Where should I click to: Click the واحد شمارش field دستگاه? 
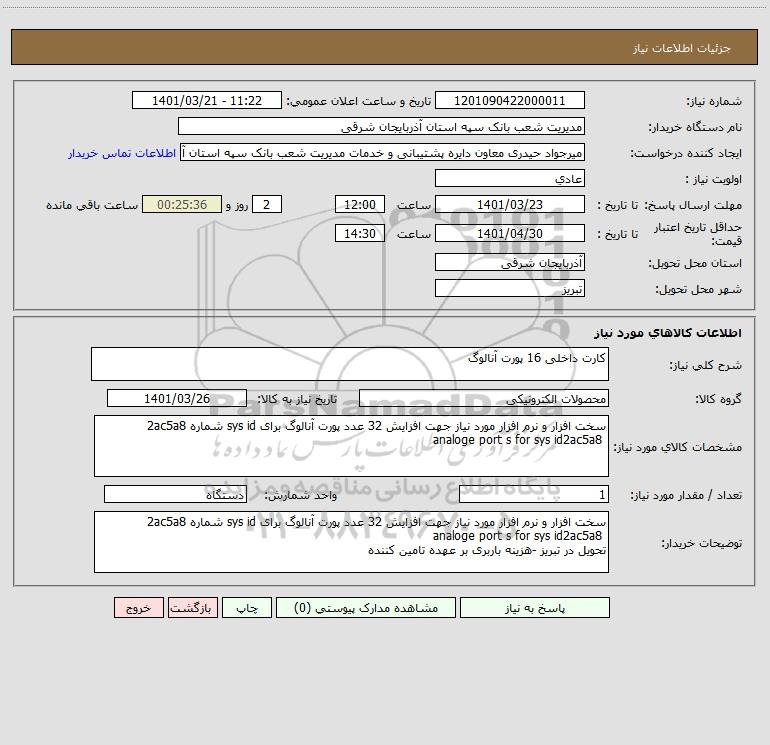coord(175,495)
